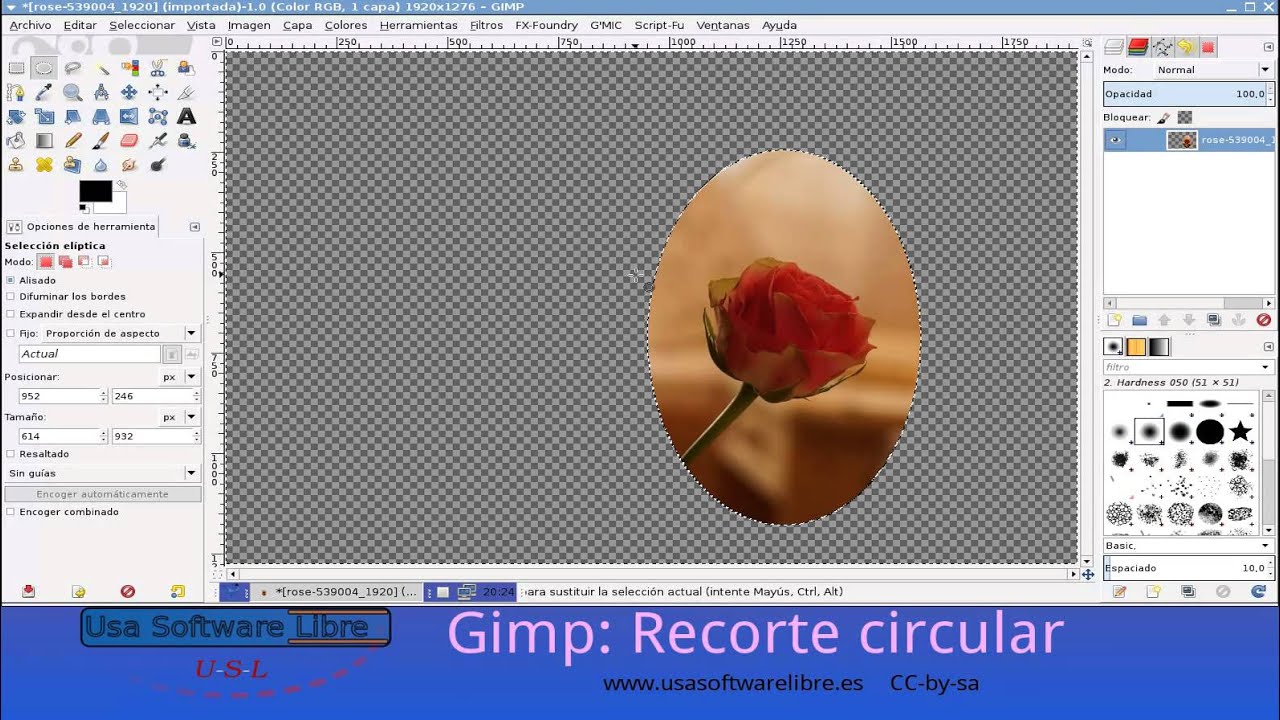Enable Expandir desde el centro checkbox

coord(11,314)
